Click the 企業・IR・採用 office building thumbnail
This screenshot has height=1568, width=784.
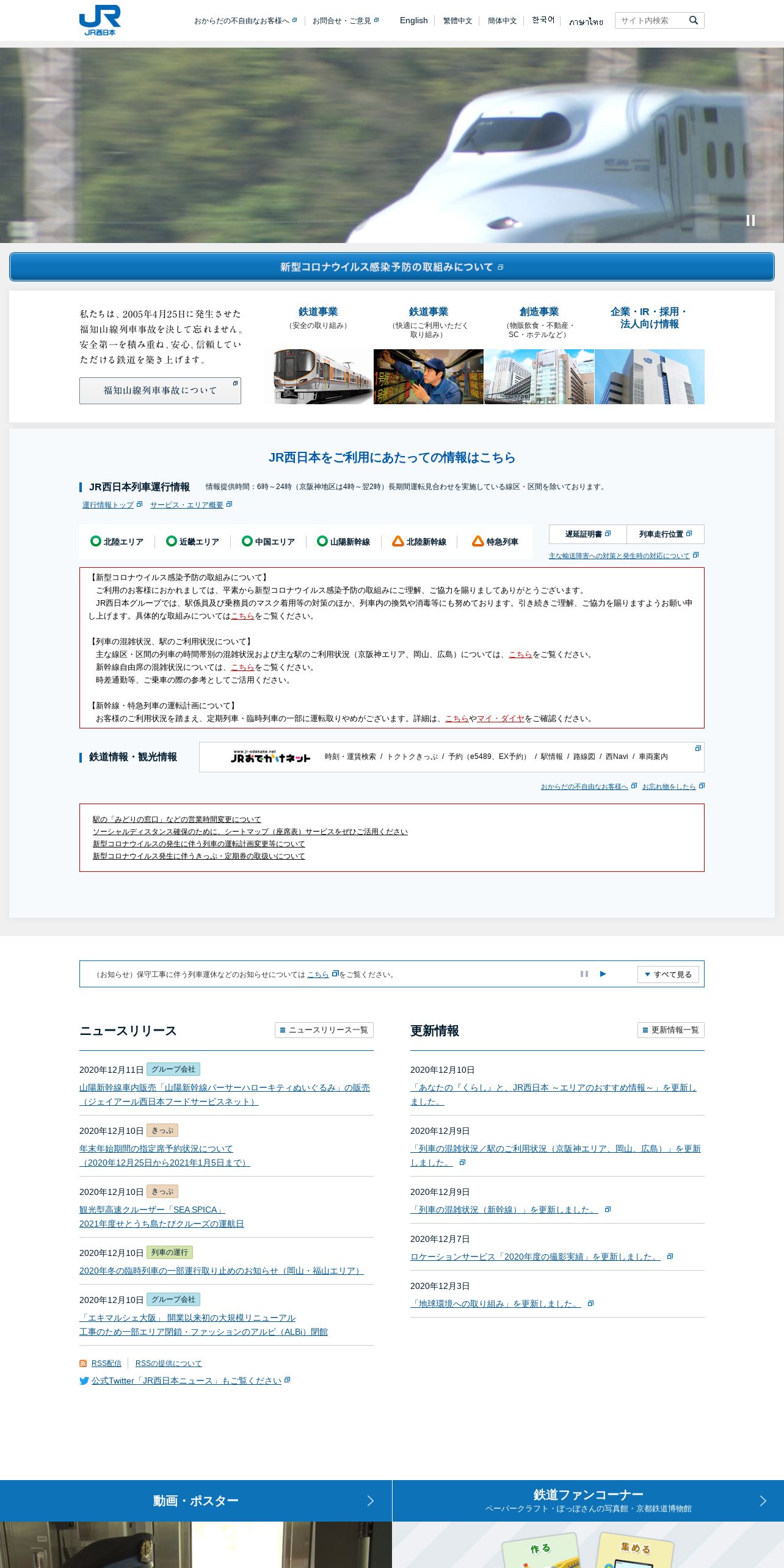[x=650, y=377]
